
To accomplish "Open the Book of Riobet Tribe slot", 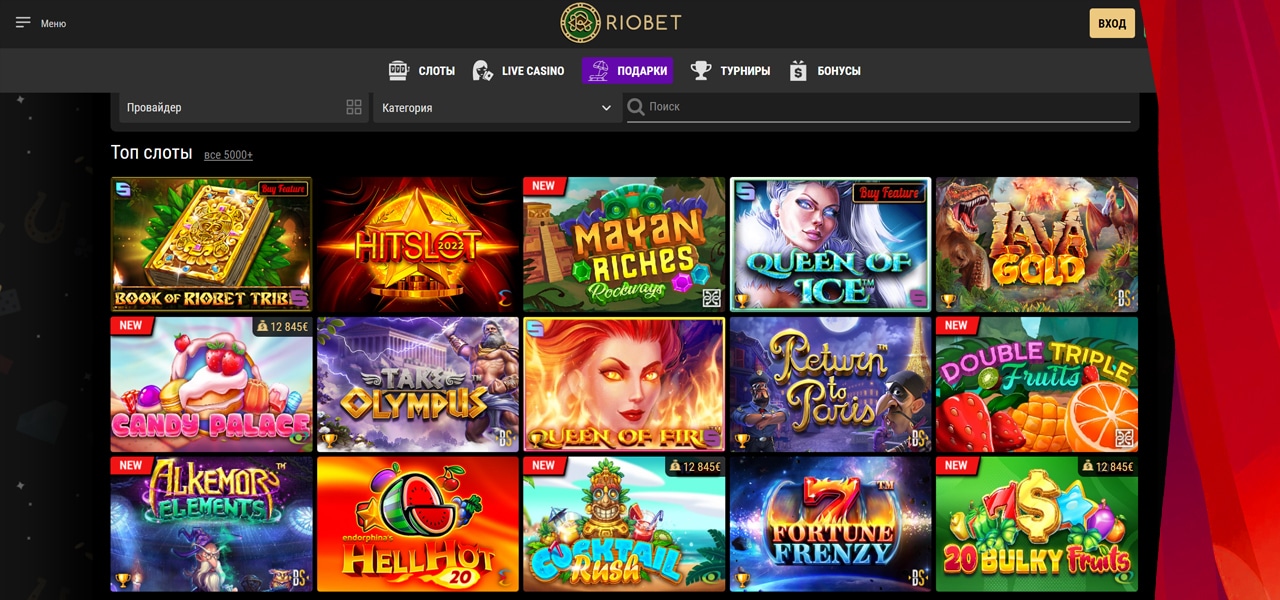I will point(210,243).
